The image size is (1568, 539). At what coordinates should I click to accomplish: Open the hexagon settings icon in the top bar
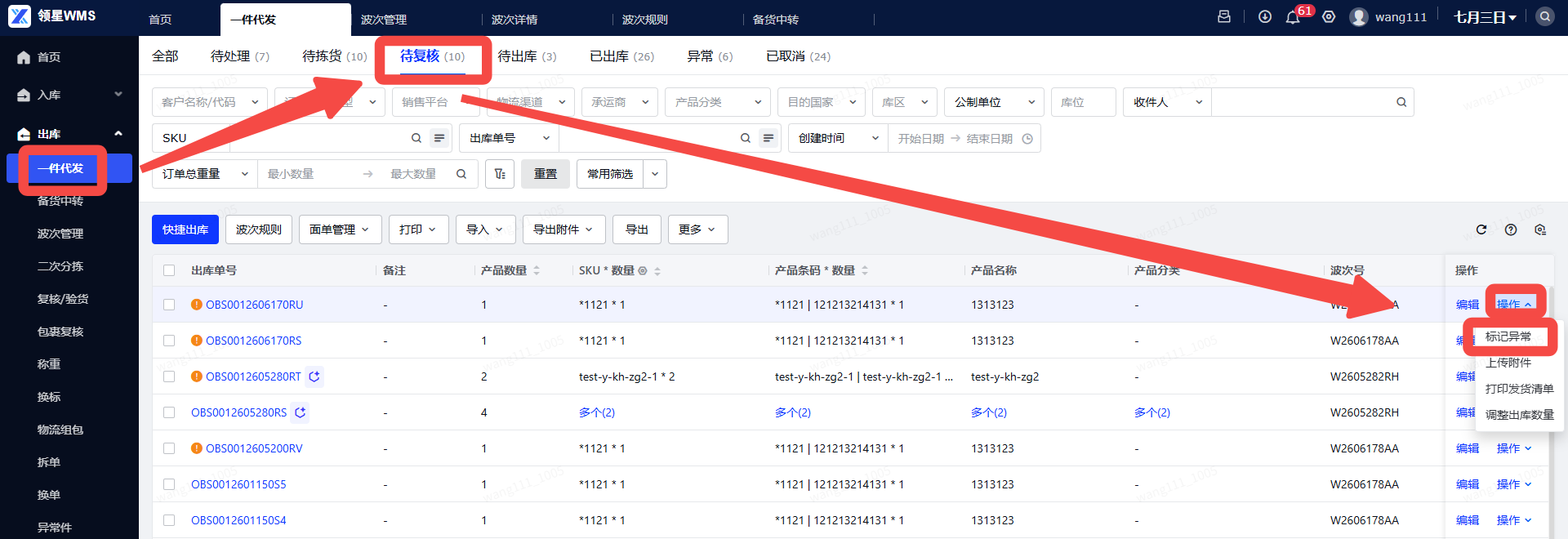(1329, 16)
